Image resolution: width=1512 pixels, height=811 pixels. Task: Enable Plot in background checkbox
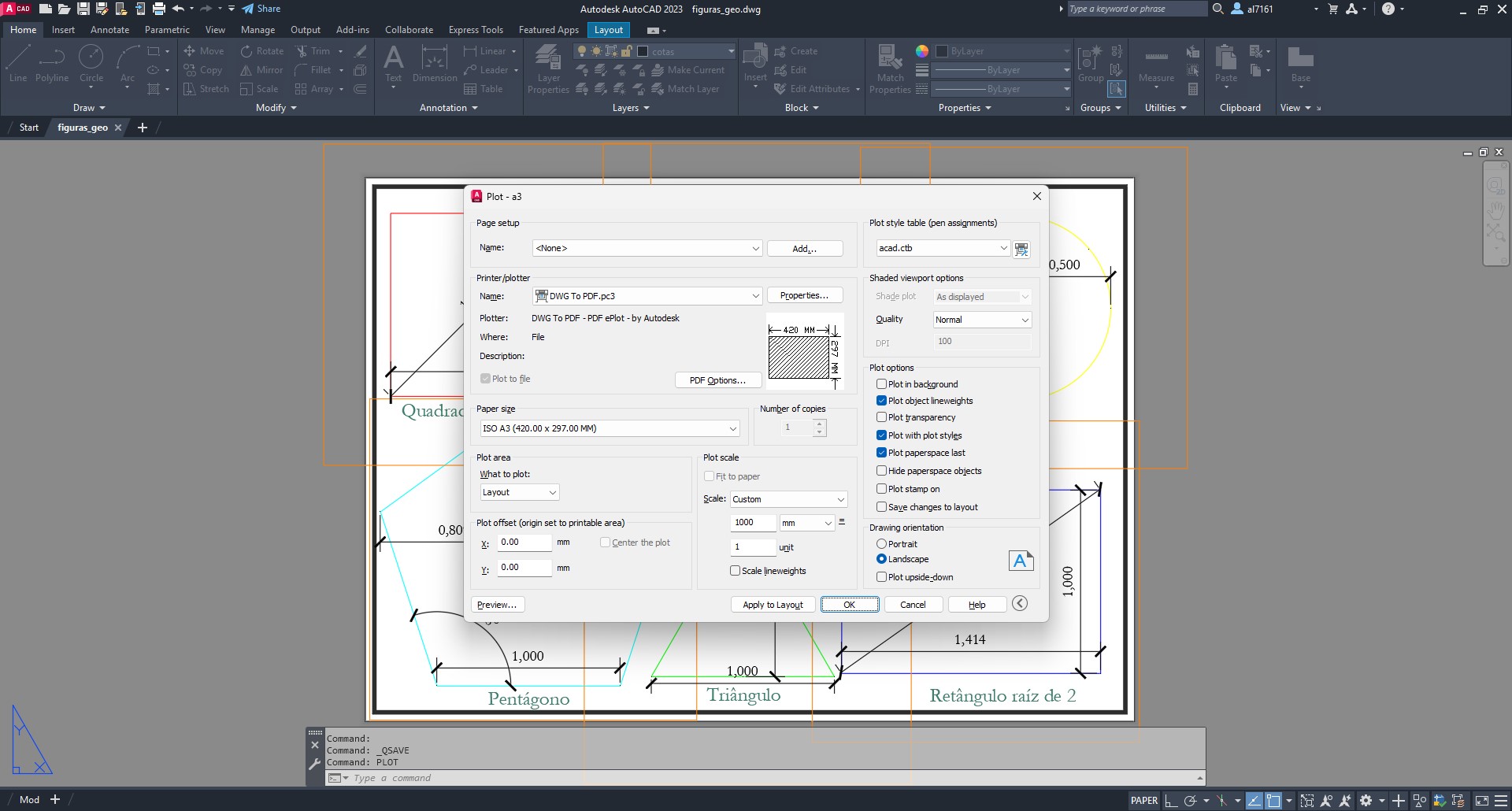(x=882, y=384)
